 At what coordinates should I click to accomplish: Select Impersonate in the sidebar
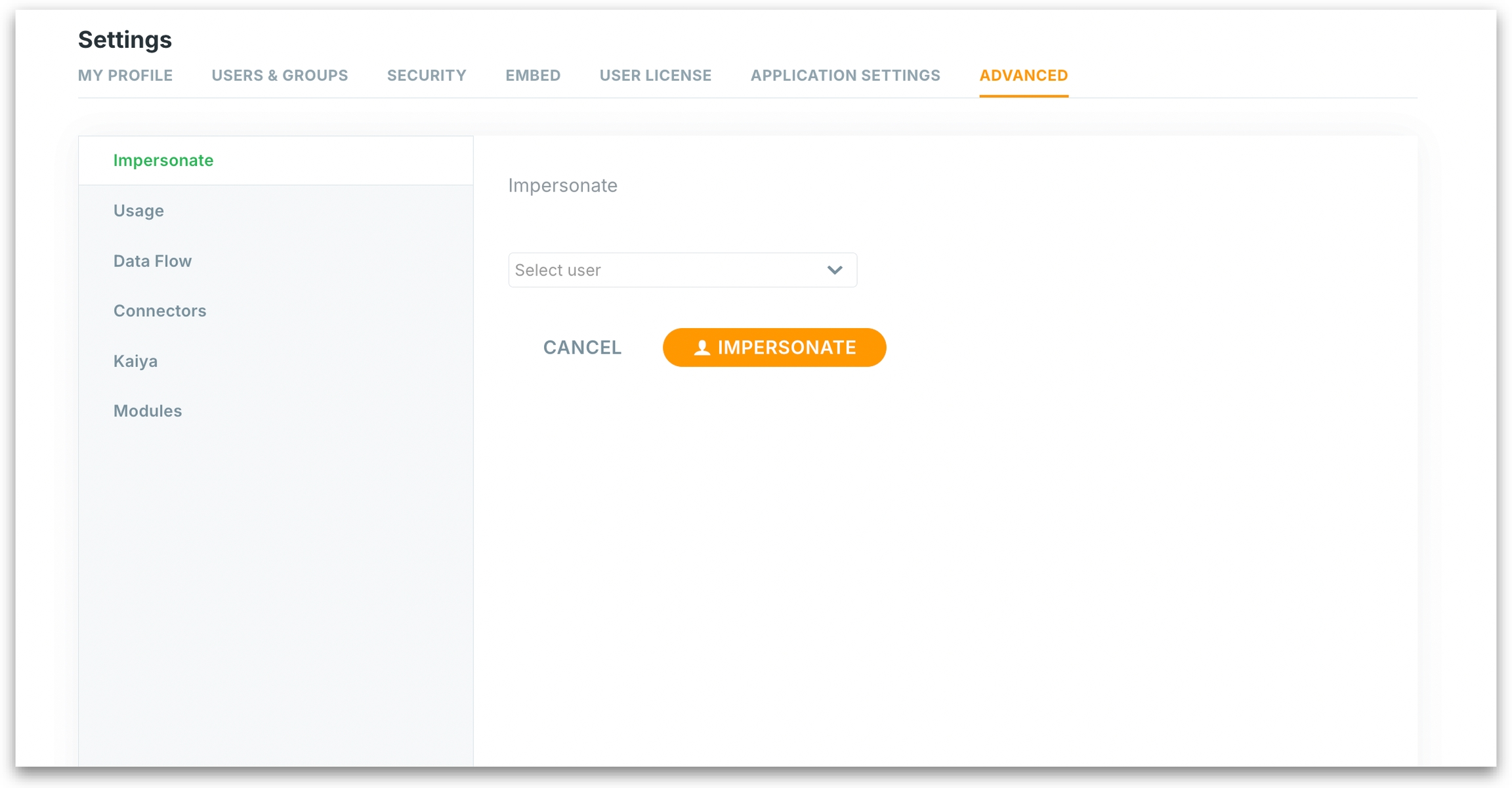[163, 160]
